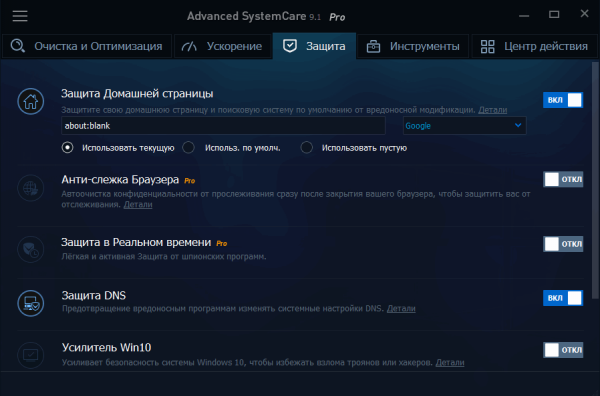The image size is (600, 396).
Task: Click the toolbox icon on the Инструменты tab
Action: tap(373, 47)
